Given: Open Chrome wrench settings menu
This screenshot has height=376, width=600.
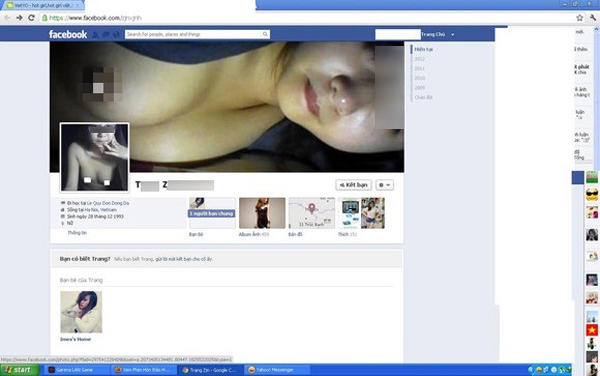Looking at the screenshot, I should tap(593, 18).
